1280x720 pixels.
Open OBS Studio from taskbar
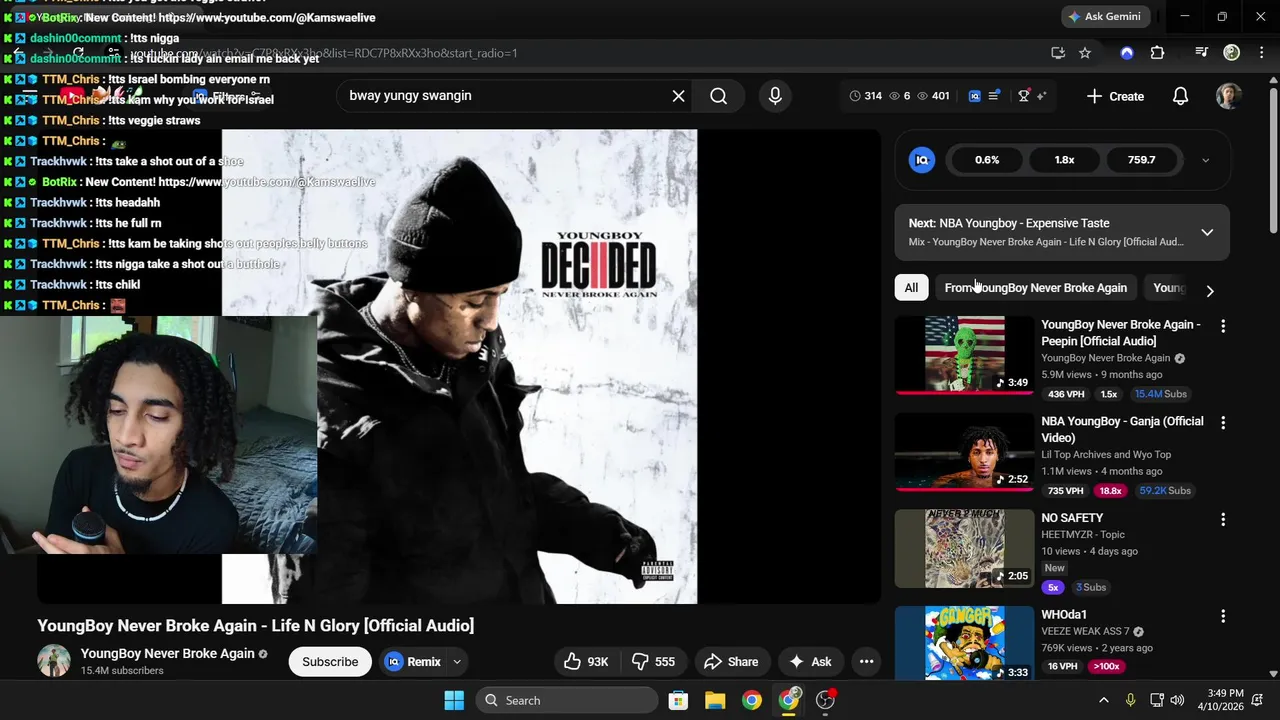click(x=826, y=700)
